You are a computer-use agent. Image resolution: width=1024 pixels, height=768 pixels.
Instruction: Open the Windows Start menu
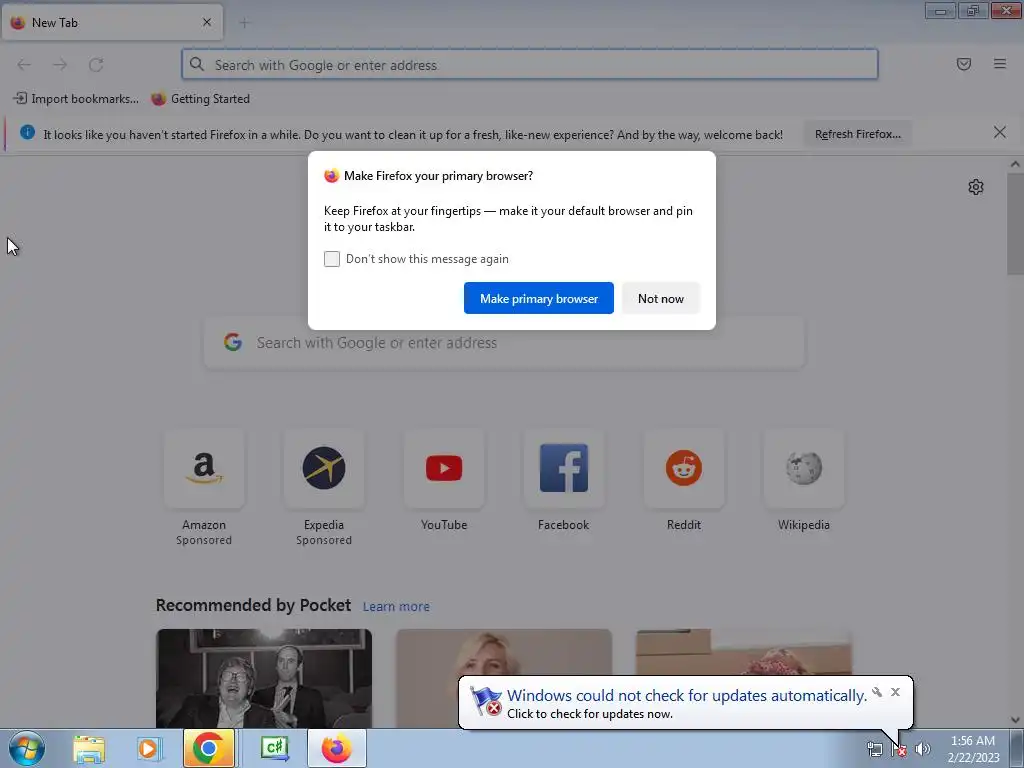(27, 748)
